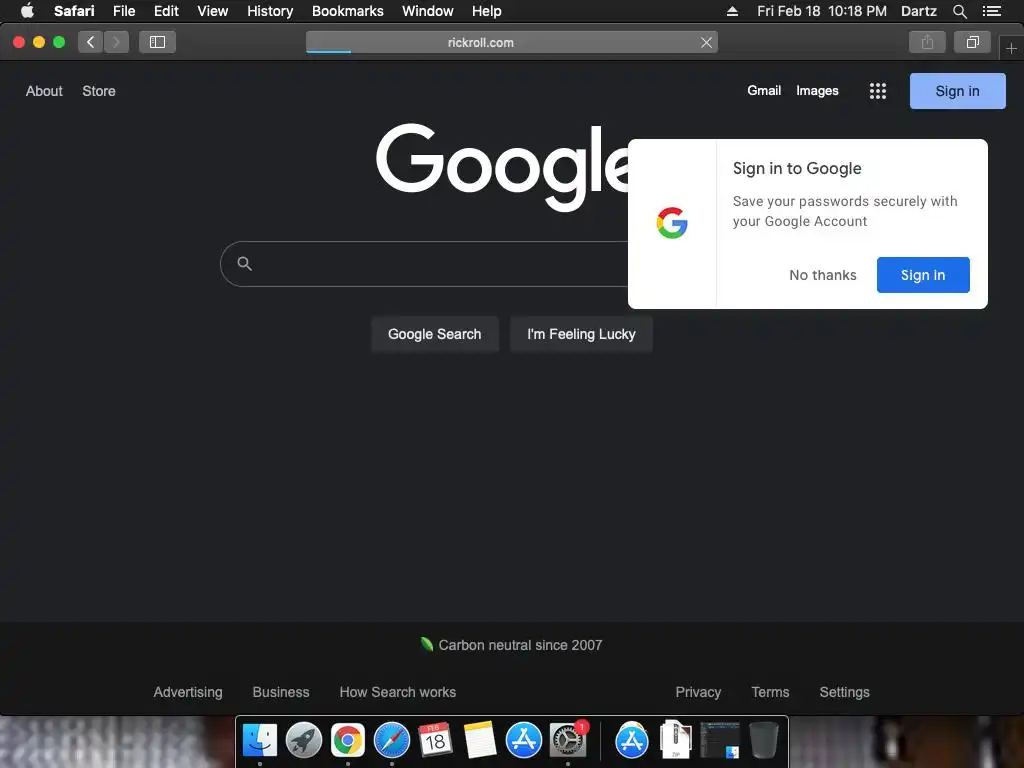Open the Window menu
The image size is (1024, 768).
[x=427, y=11]
